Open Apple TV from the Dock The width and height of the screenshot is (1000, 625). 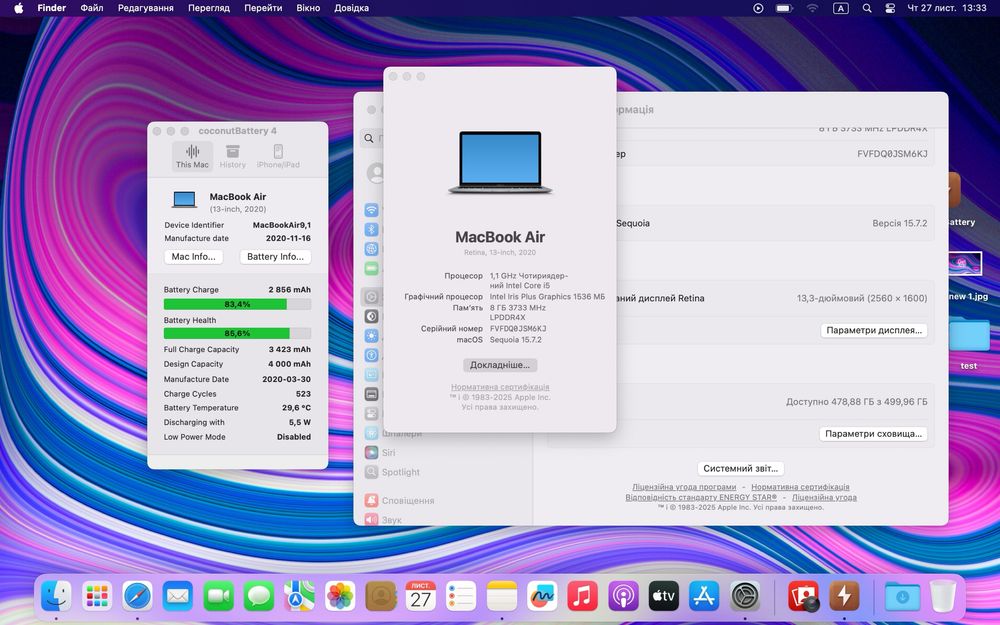tap(663, 597)
